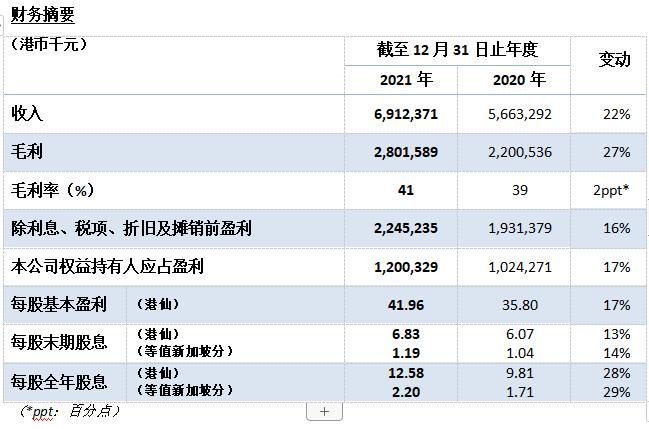The height and width of the screenshot is (429, 649).
Task: Click the 变动 column header
Action: pyautogui.click(x=613, y=59)
